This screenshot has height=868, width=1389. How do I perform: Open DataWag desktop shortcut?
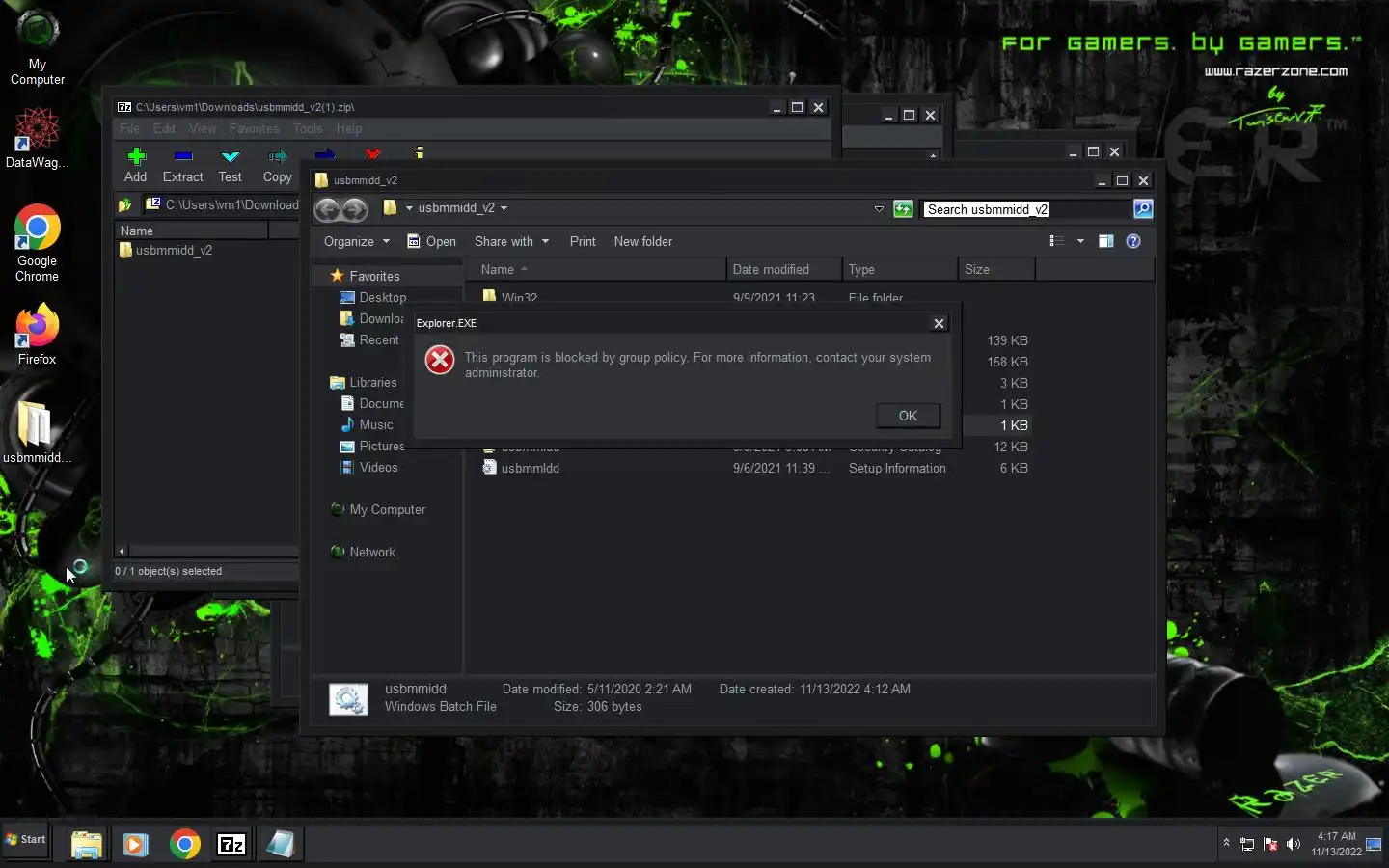tap(38, 138)
